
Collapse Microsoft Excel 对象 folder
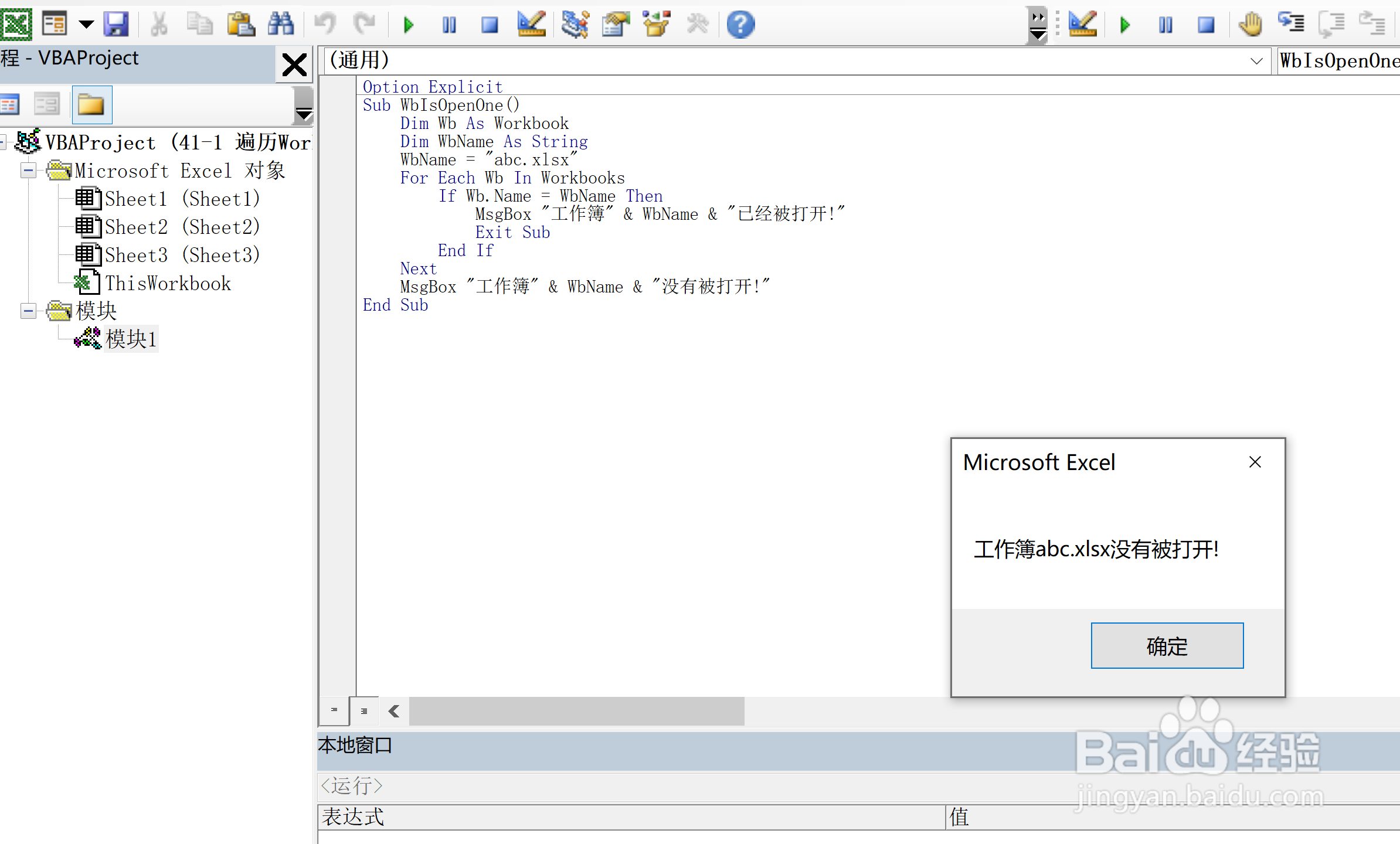(28, 171)
